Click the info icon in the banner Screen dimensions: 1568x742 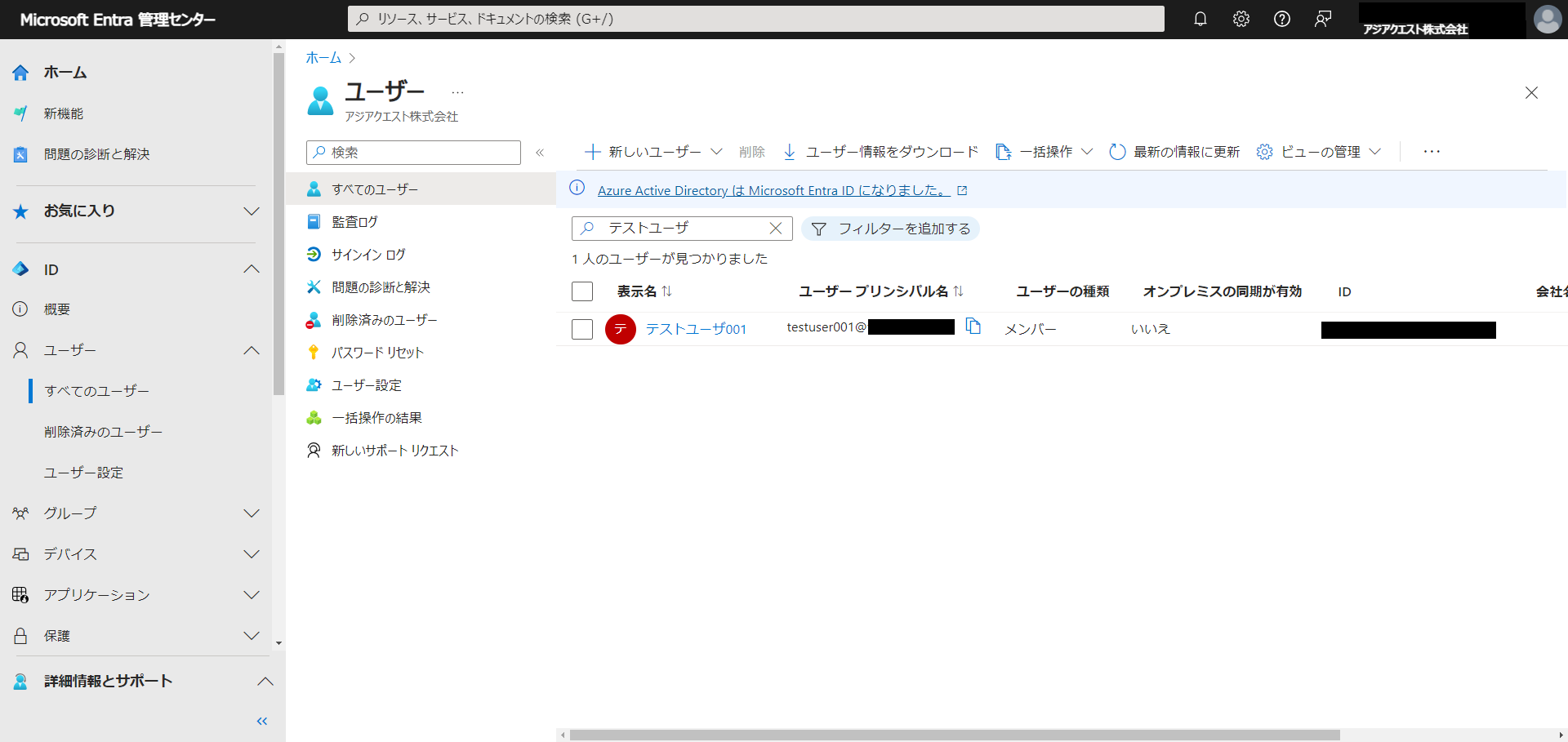pos(577,188)
